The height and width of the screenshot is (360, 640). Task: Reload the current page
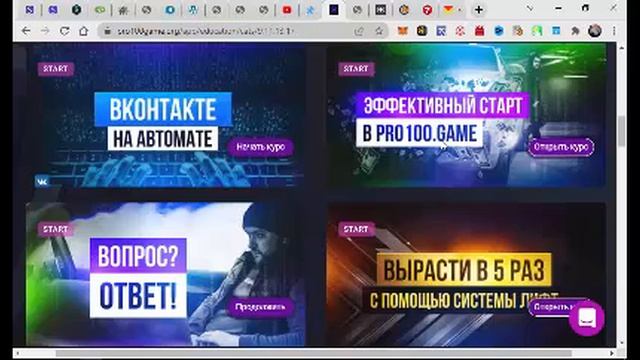tap(64, 31)
